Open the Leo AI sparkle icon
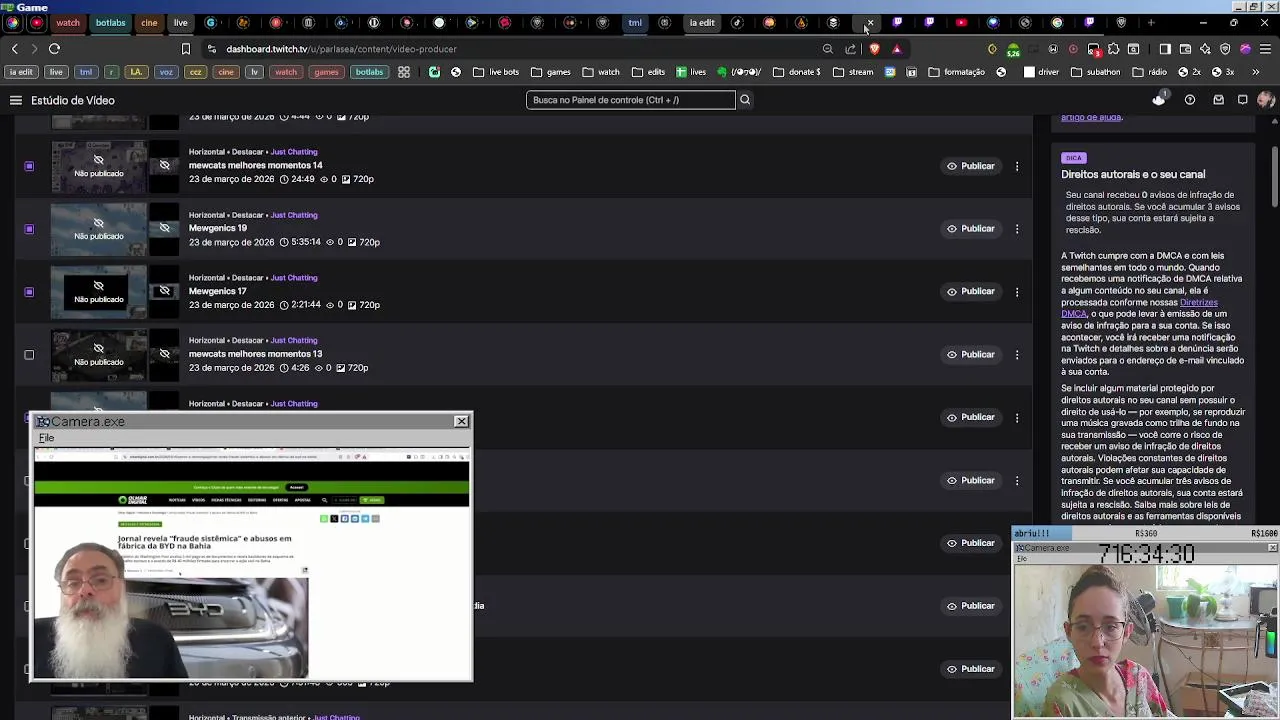Viewport: 1280px width, 720px height. [x=1205, y=49]
